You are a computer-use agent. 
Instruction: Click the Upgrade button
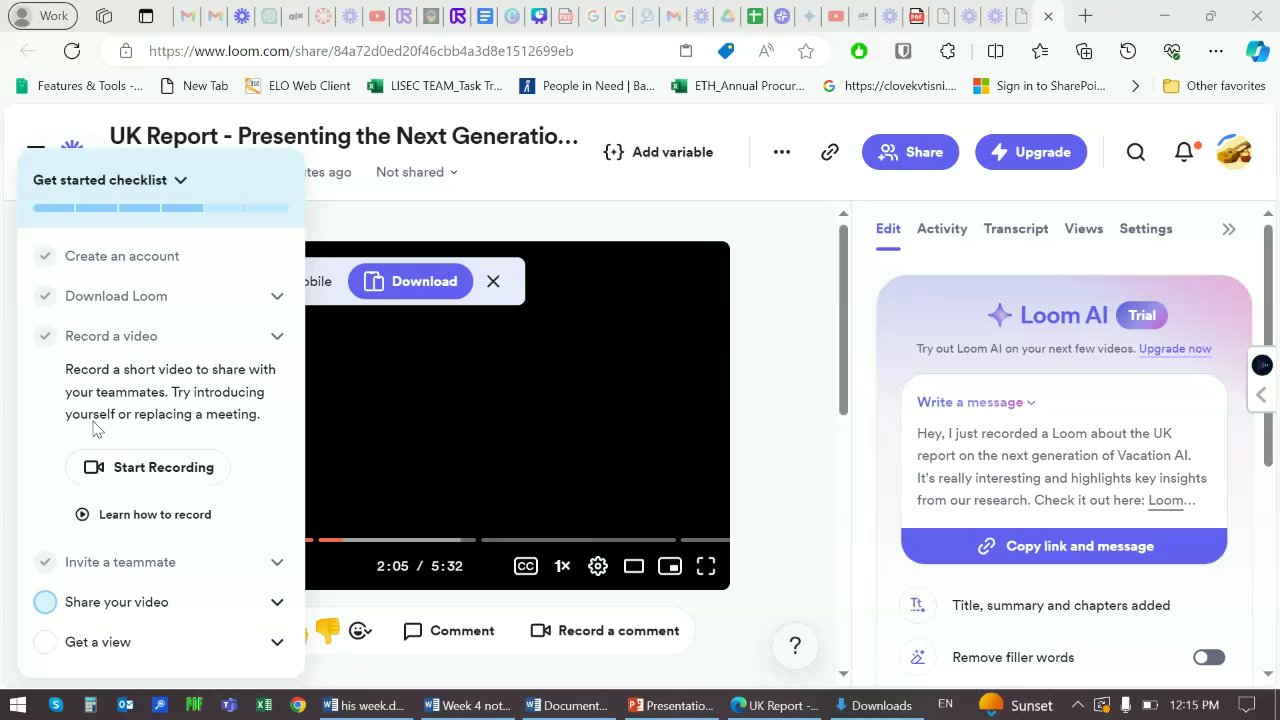pos(1031,152)
